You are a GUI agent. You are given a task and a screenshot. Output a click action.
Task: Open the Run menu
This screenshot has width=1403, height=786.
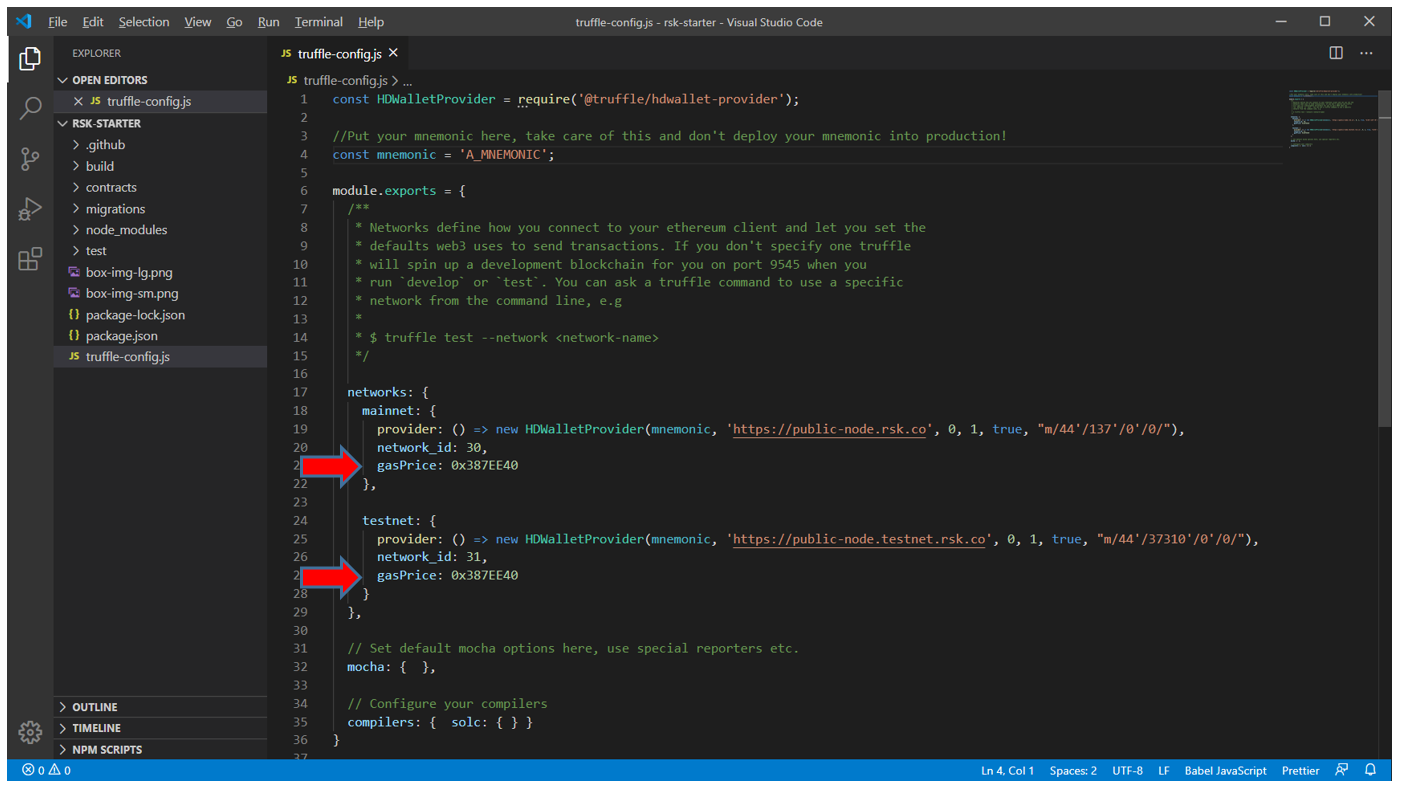pos(268,22)
